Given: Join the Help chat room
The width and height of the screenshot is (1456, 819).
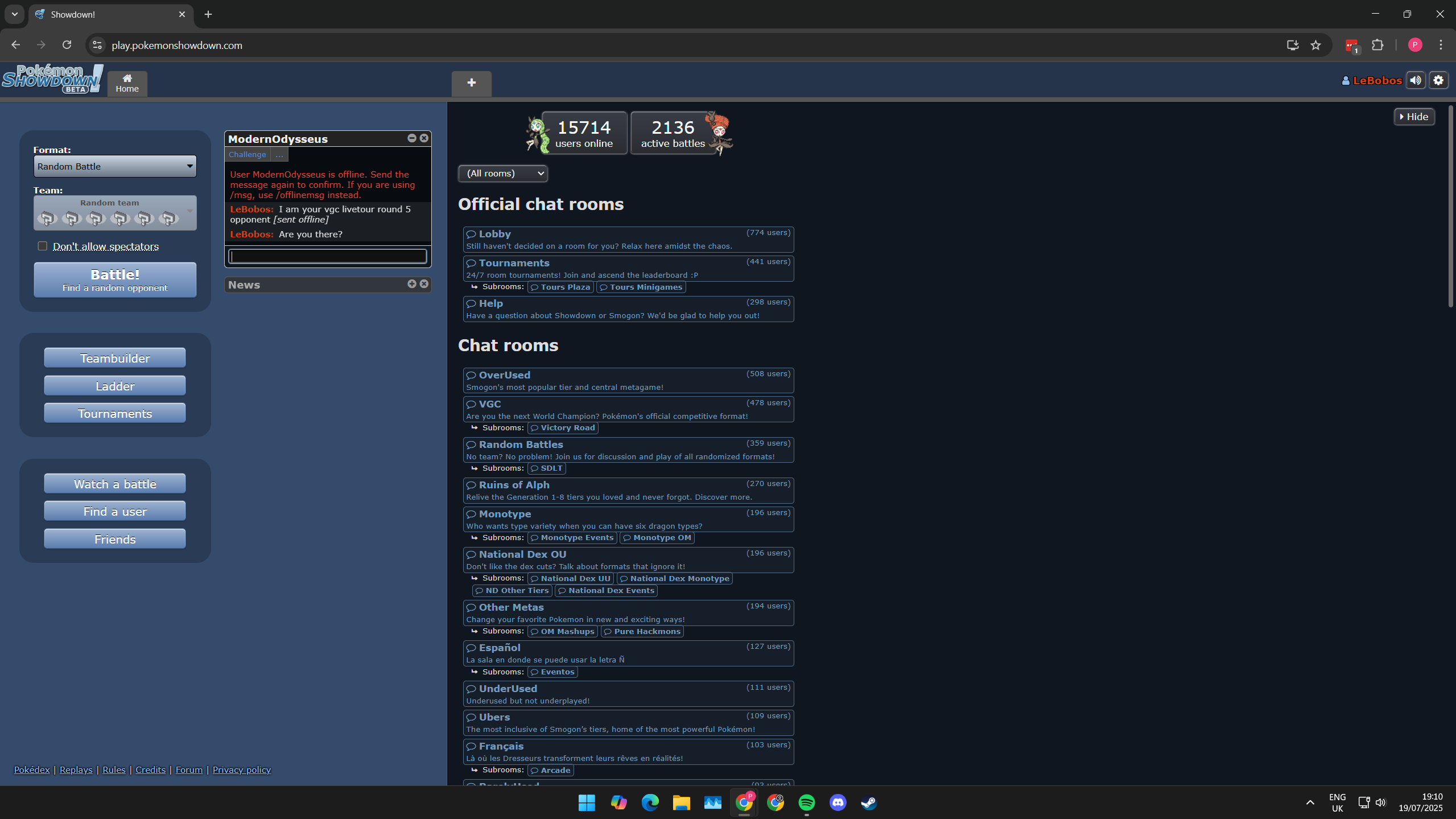Looking at the screenshot, I should [628, 309].
